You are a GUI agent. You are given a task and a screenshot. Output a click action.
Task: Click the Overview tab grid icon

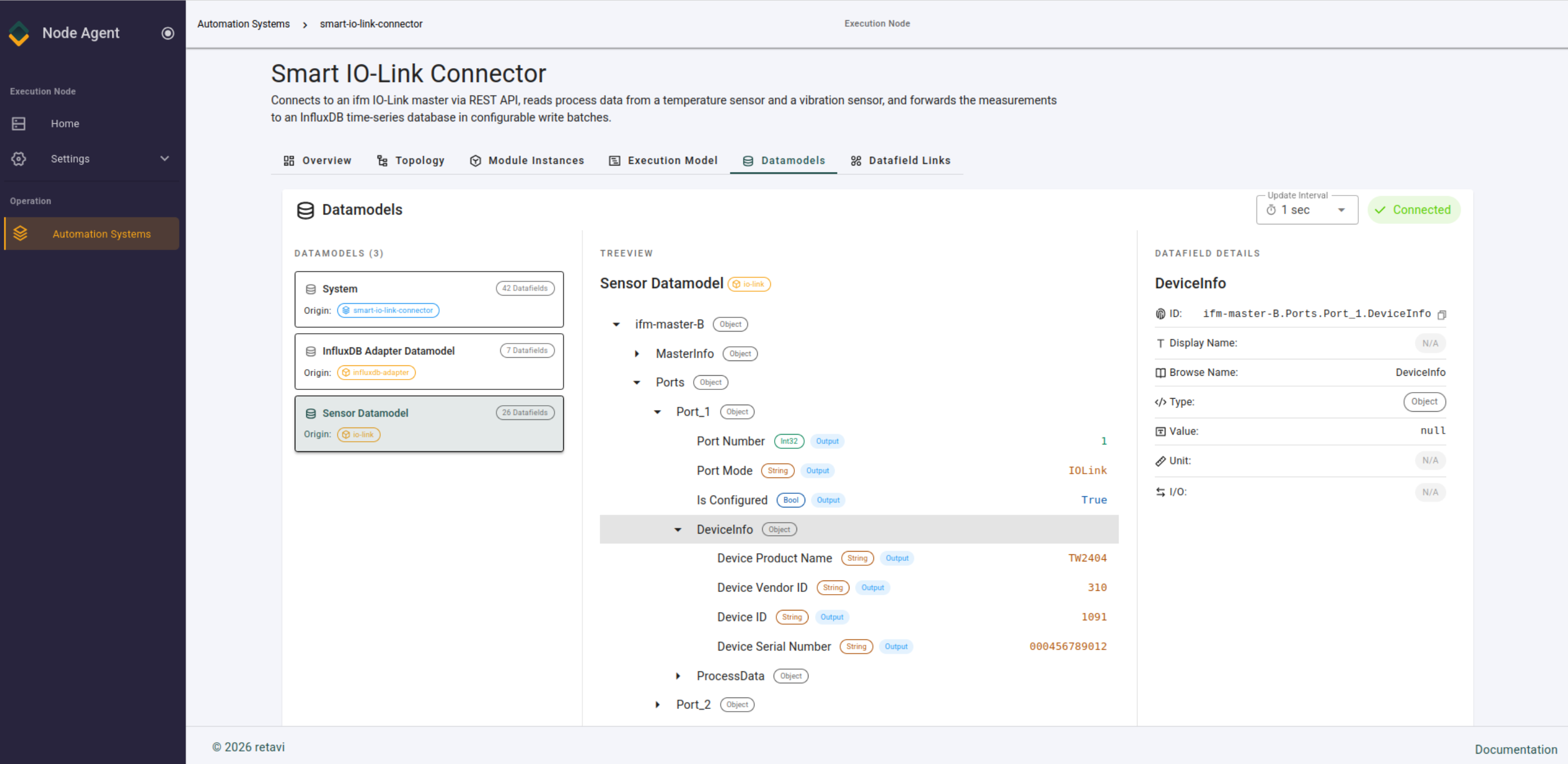pos(289,161)
